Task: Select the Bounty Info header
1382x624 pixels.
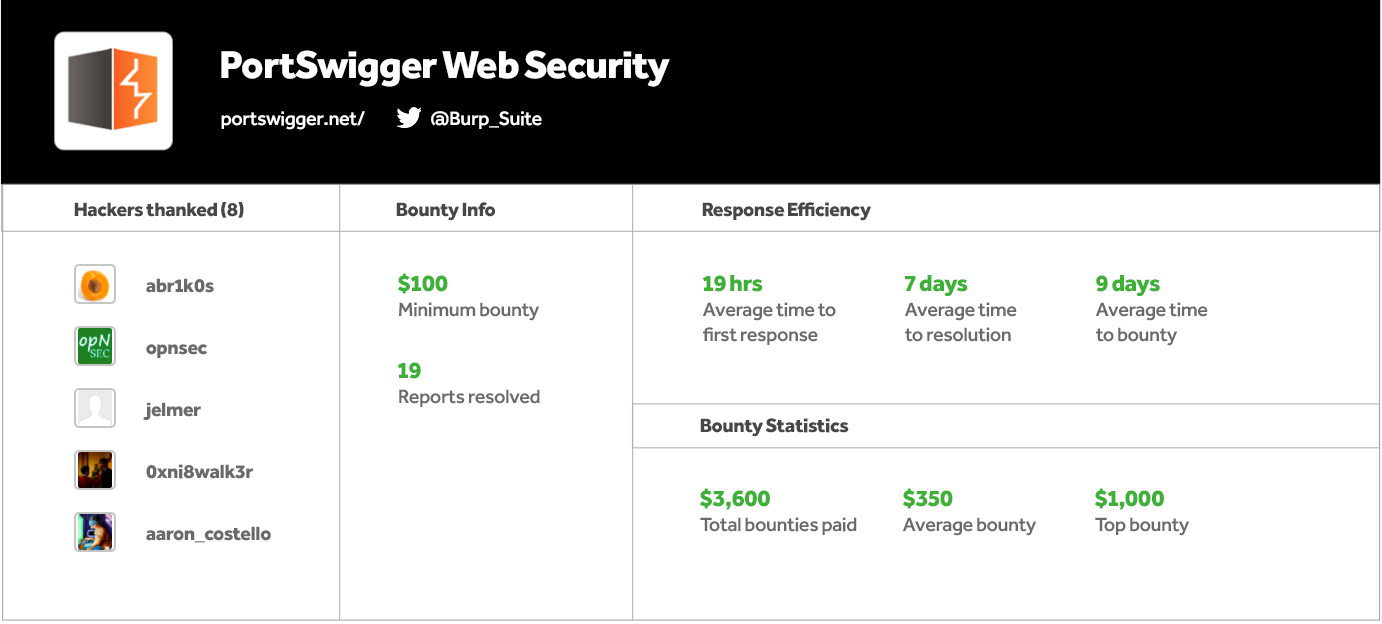Action: pos(445,210)
